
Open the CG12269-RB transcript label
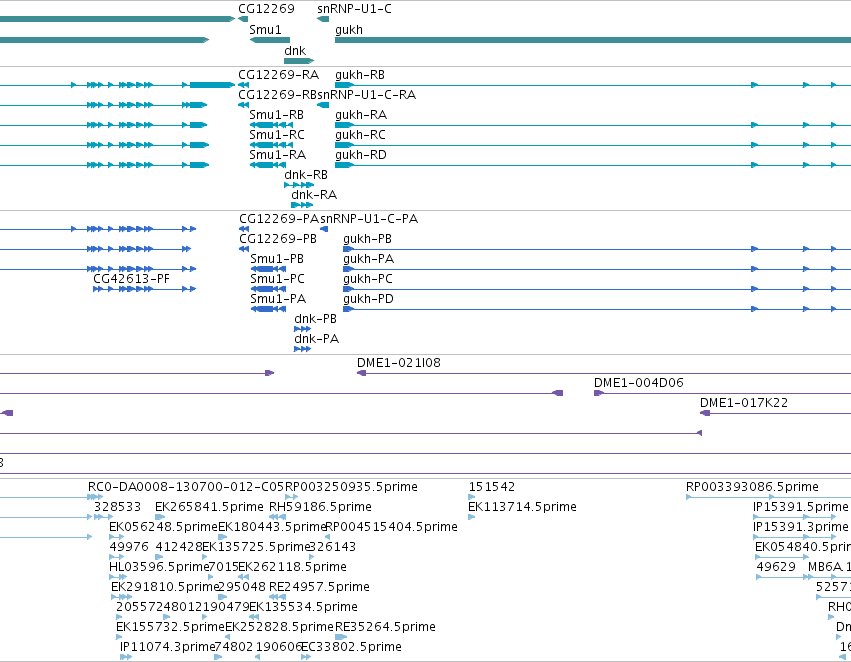277,95
